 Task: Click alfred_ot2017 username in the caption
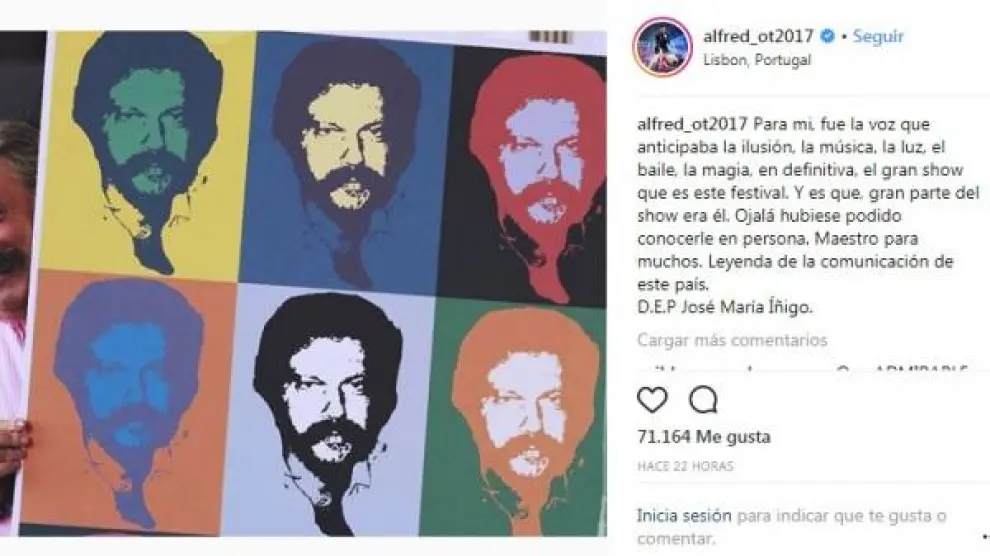[693, 124]
